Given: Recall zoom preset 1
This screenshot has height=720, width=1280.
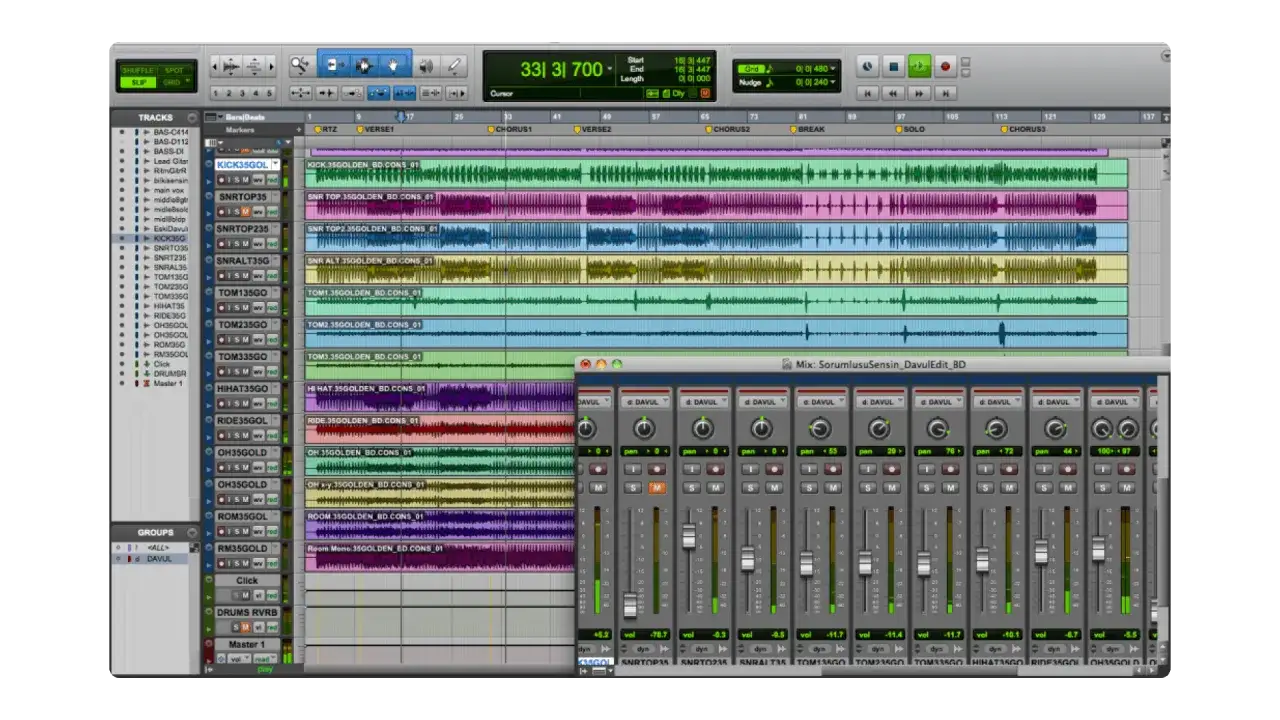Looking at the screenshot, I should click(217, 93).
